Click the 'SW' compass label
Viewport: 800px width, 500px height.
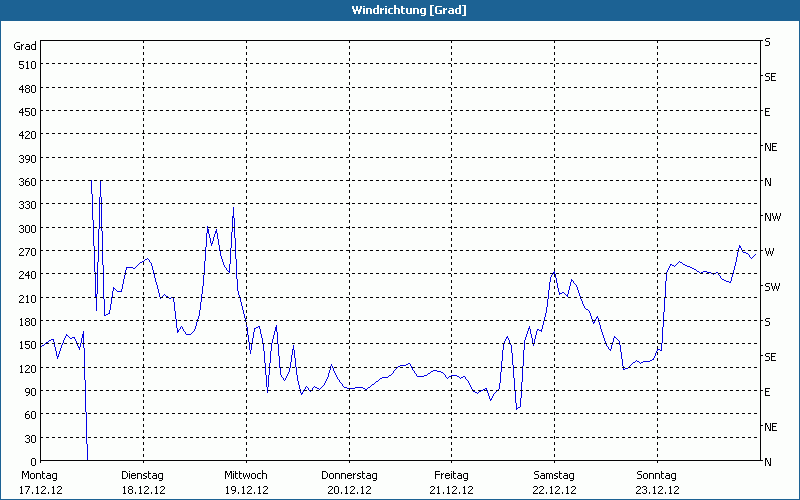coord(772,287)
